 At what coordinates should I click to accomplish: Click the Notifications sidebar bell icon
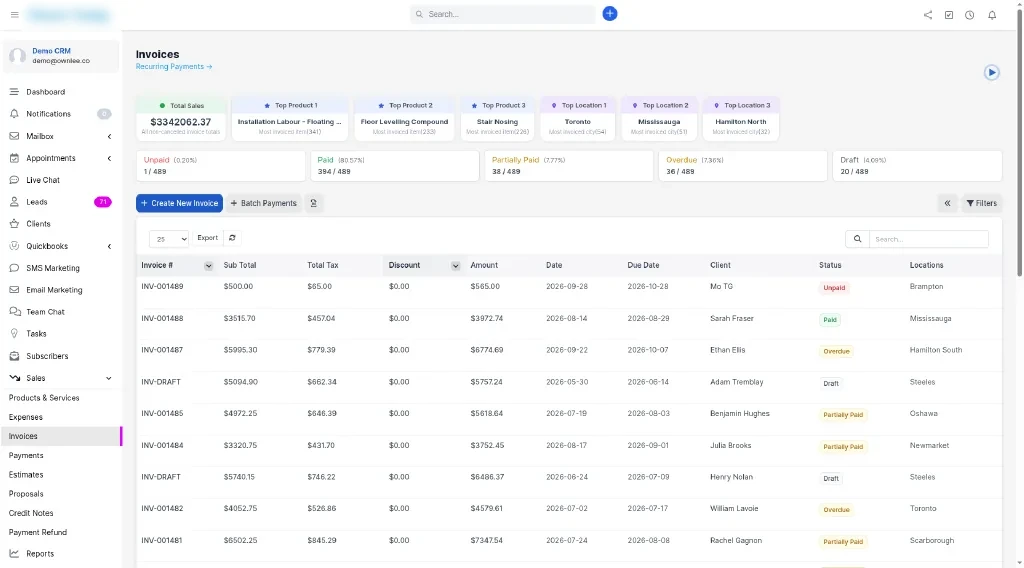14,114
